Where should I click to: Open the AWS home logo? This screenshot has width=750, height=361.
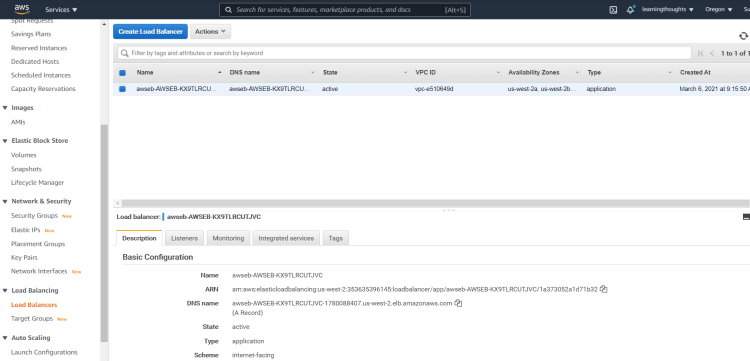click(x=22, y=9)
